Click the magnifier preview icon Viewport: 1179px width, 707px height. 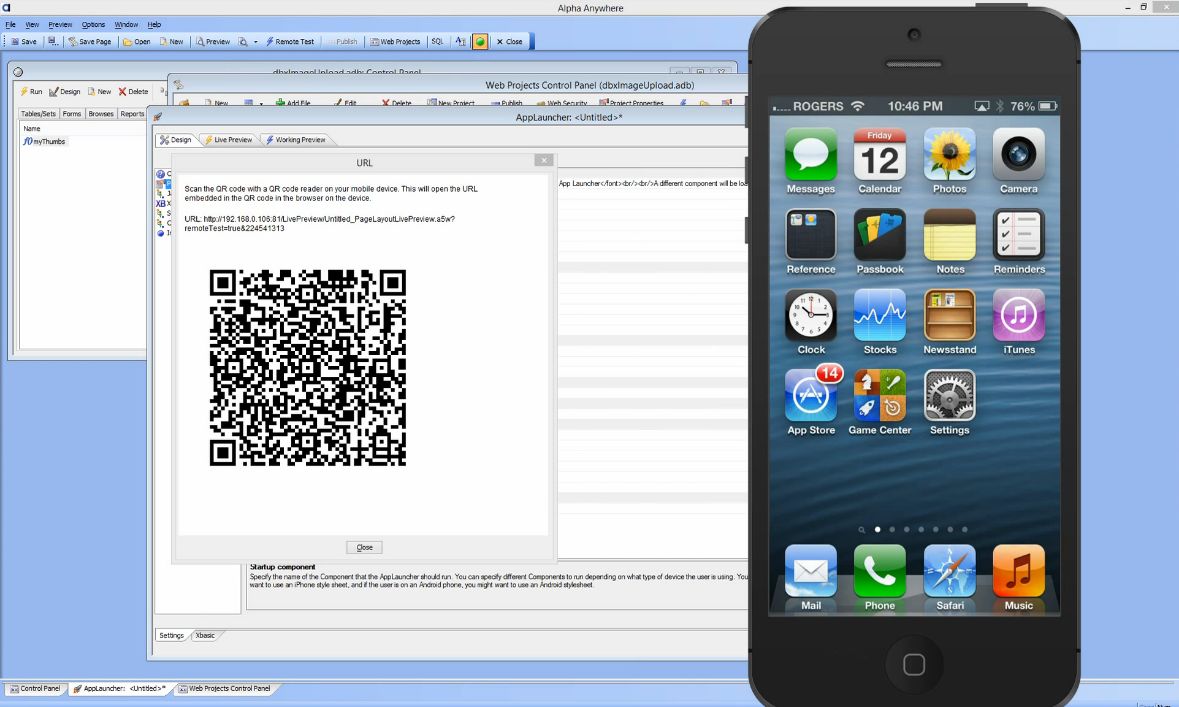pos(243,41)
